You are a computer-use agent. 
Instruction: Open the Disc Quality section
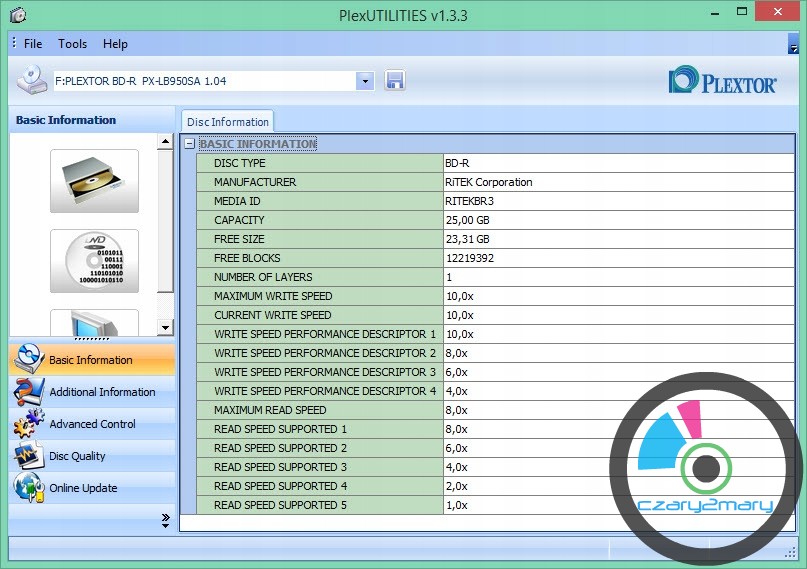point(77,456)
